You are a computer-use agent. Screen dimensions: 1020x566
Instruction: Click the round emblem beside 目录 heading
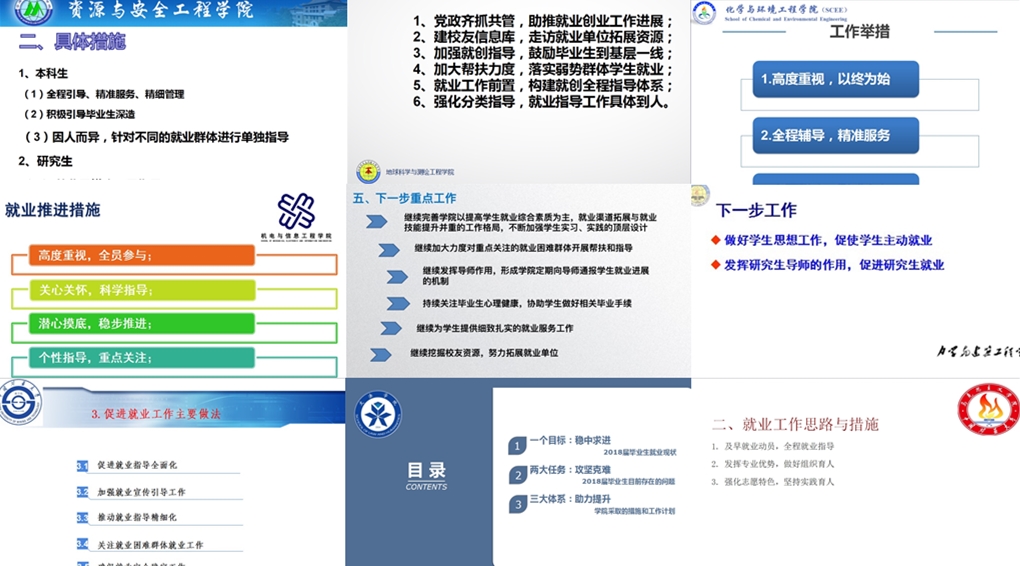(x=378, y=414)
